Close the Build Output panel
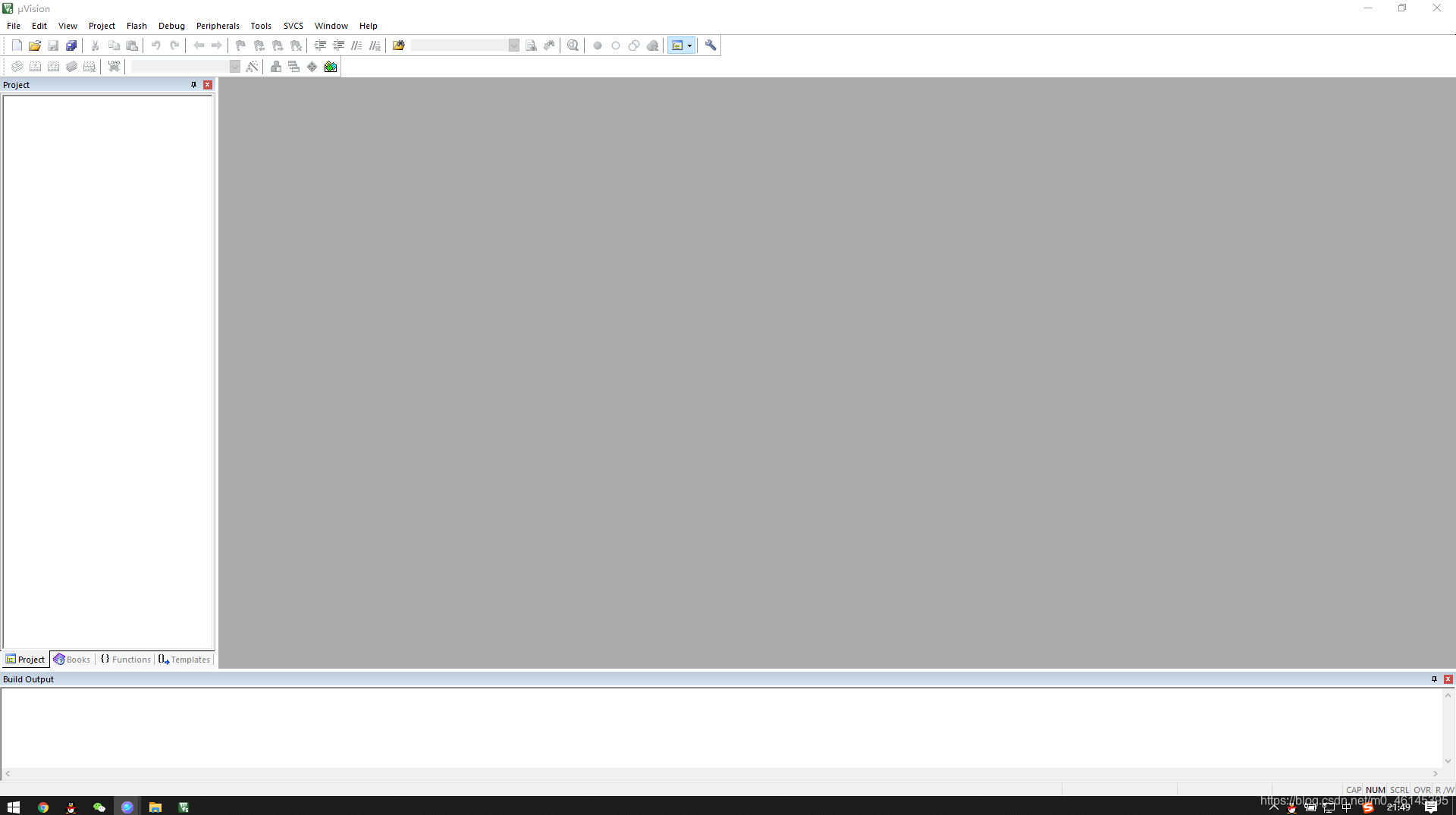 point(1448,679)
